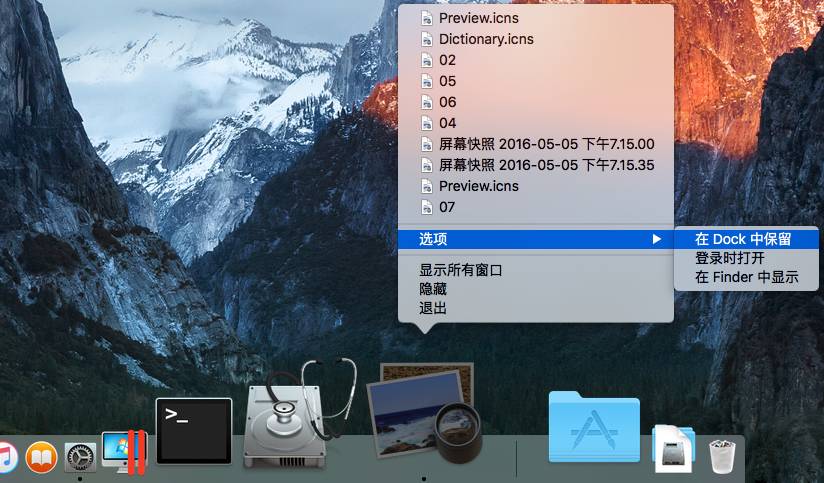The image size is (824, 483).
Task: Hide Preview using 隐藏
Action: tap(433, 289)
